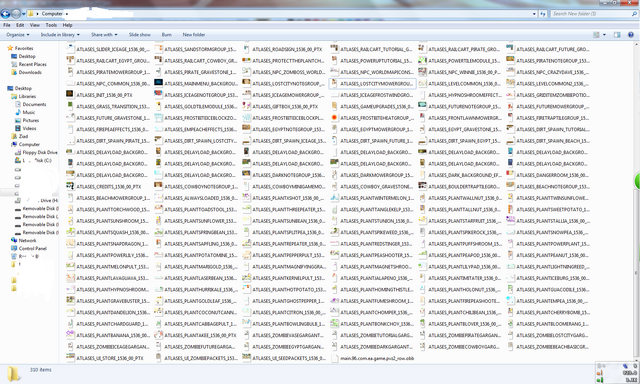Select the ATLASES_MAINMENU_BACKGROU... file icon
640x384 pixels.
click(158, 83)
